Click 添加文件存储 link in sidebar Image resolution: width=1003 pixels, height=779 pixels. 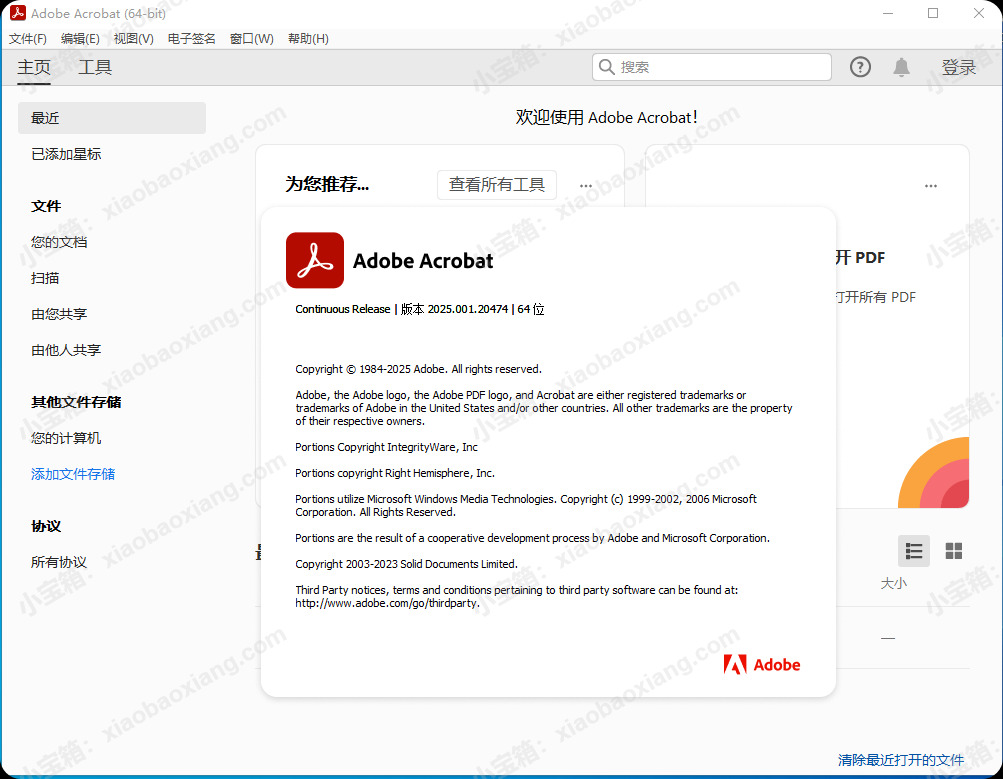click(x=73, y=474)
